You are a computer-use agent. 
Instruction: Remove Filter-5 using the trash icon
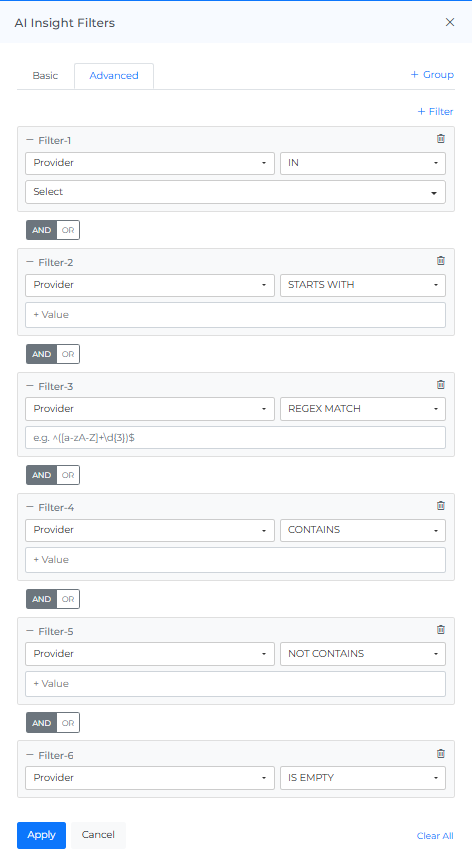pos(441,630)
